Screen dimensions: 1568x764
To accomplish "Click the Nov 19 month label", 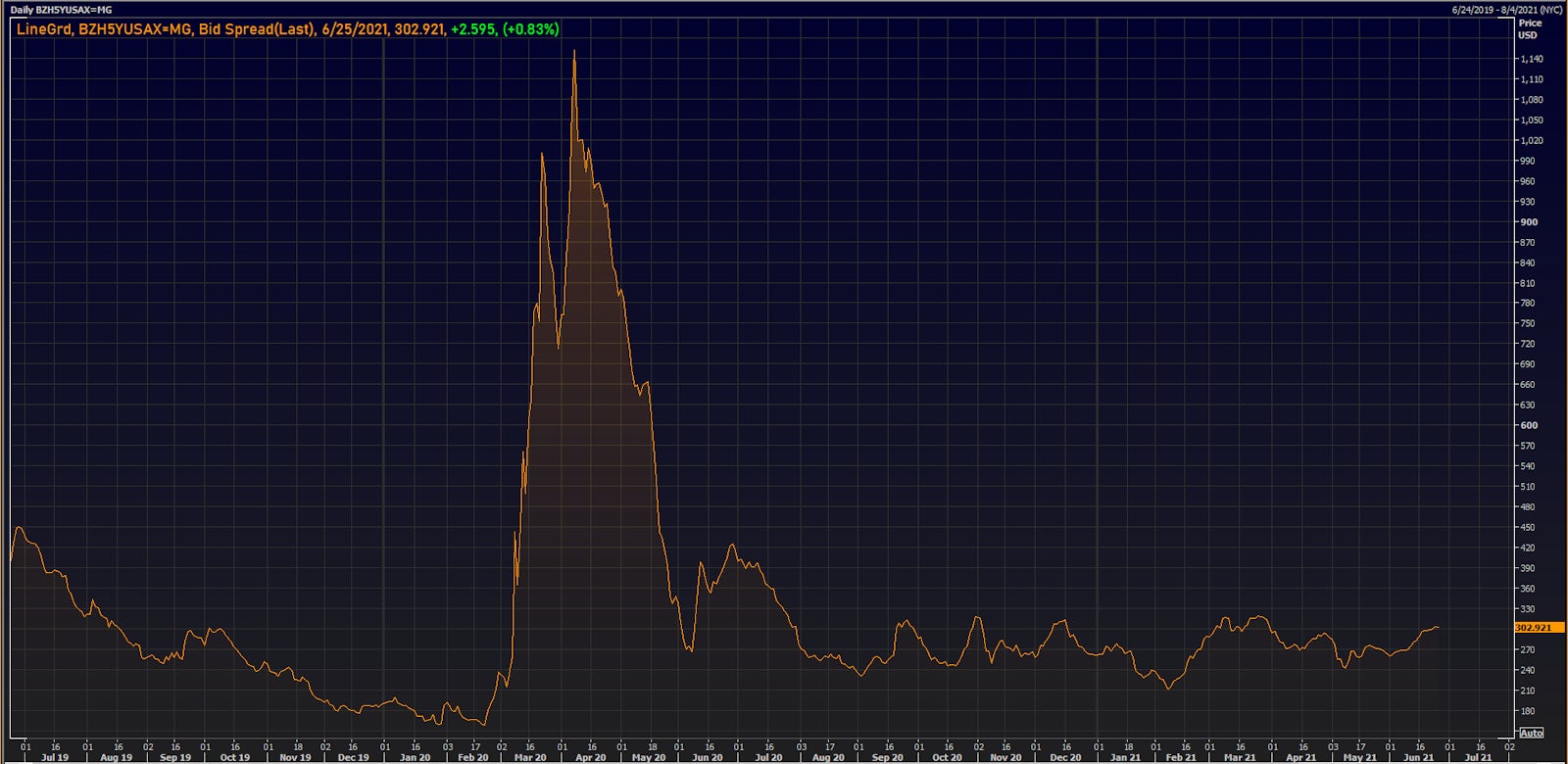I will tap(295, 757).
